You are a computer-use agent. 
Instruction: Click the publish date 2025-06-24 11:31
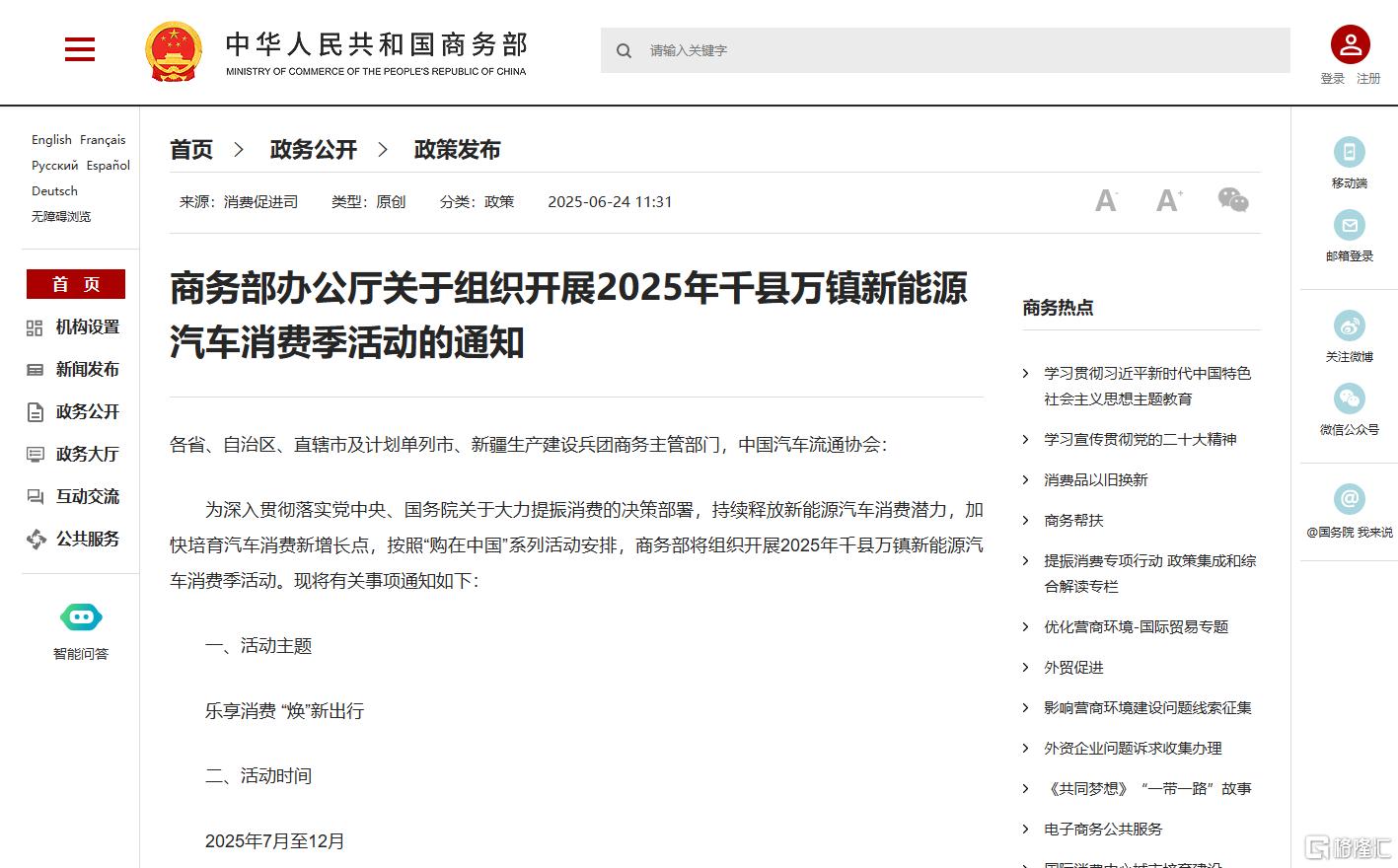(x=610, y=202)
